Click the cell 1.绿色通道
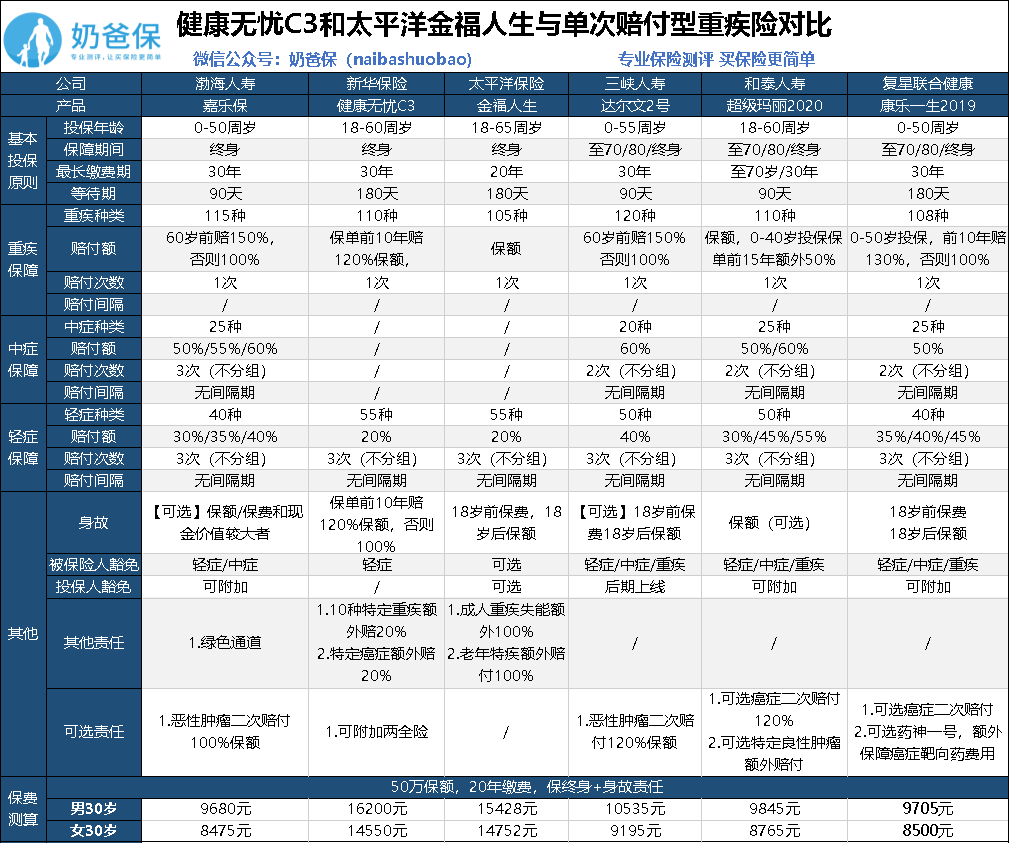1010x843 pixels. point(225,643)
